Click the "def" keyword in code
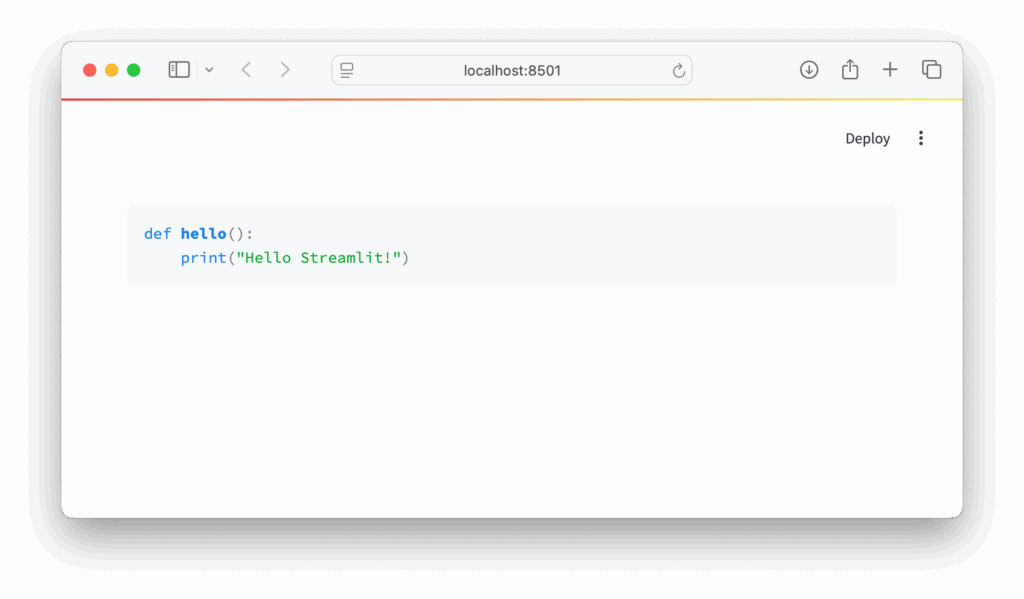The image size is (1024, 599). [157, 234]
